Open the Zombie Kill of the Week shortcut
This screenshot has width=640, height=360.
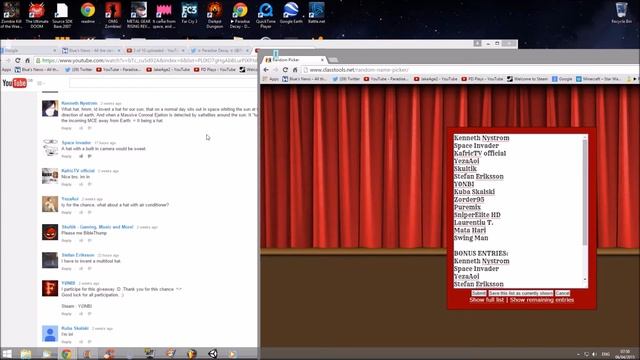[11, 15]
